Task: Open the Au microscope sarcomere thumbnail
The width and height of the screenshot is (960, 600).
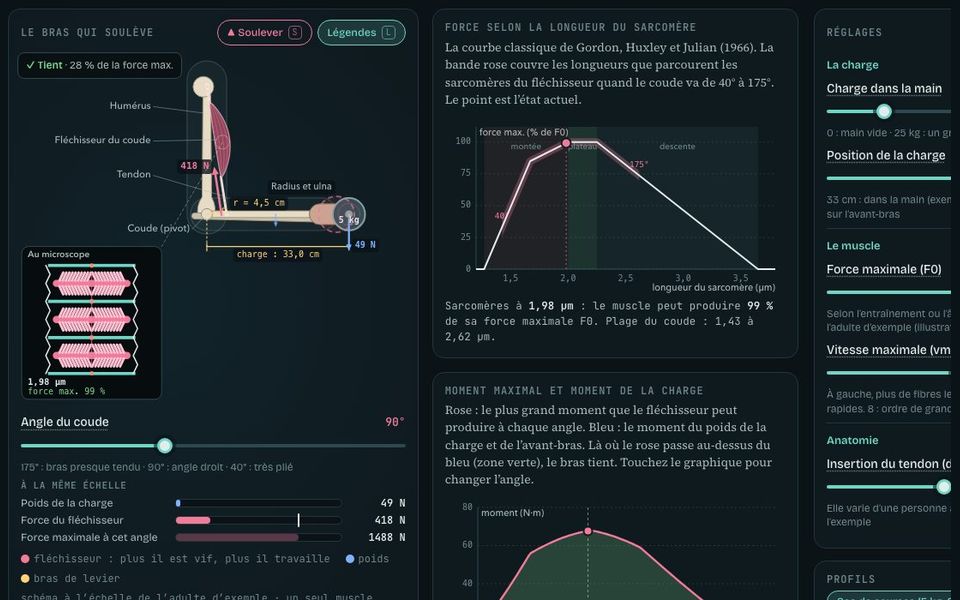Action: click(x=91, y=323)
